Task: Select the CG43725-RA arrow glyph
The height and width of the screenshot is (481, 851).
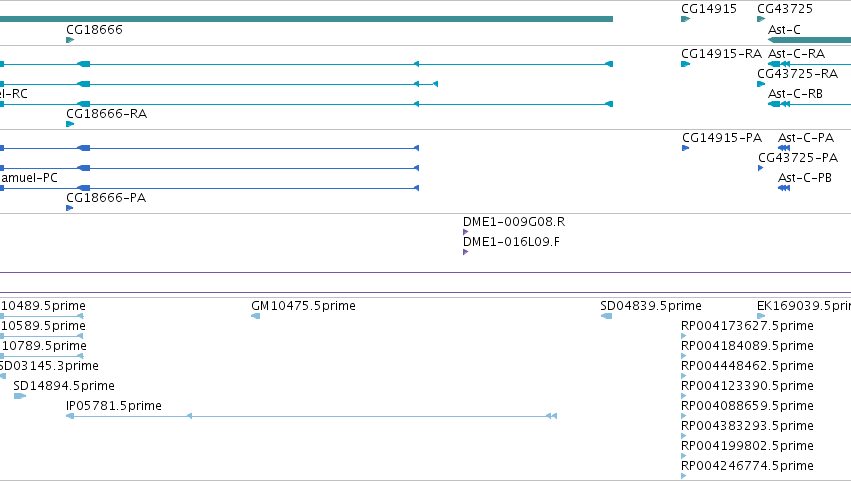Action: coord(761,84)
